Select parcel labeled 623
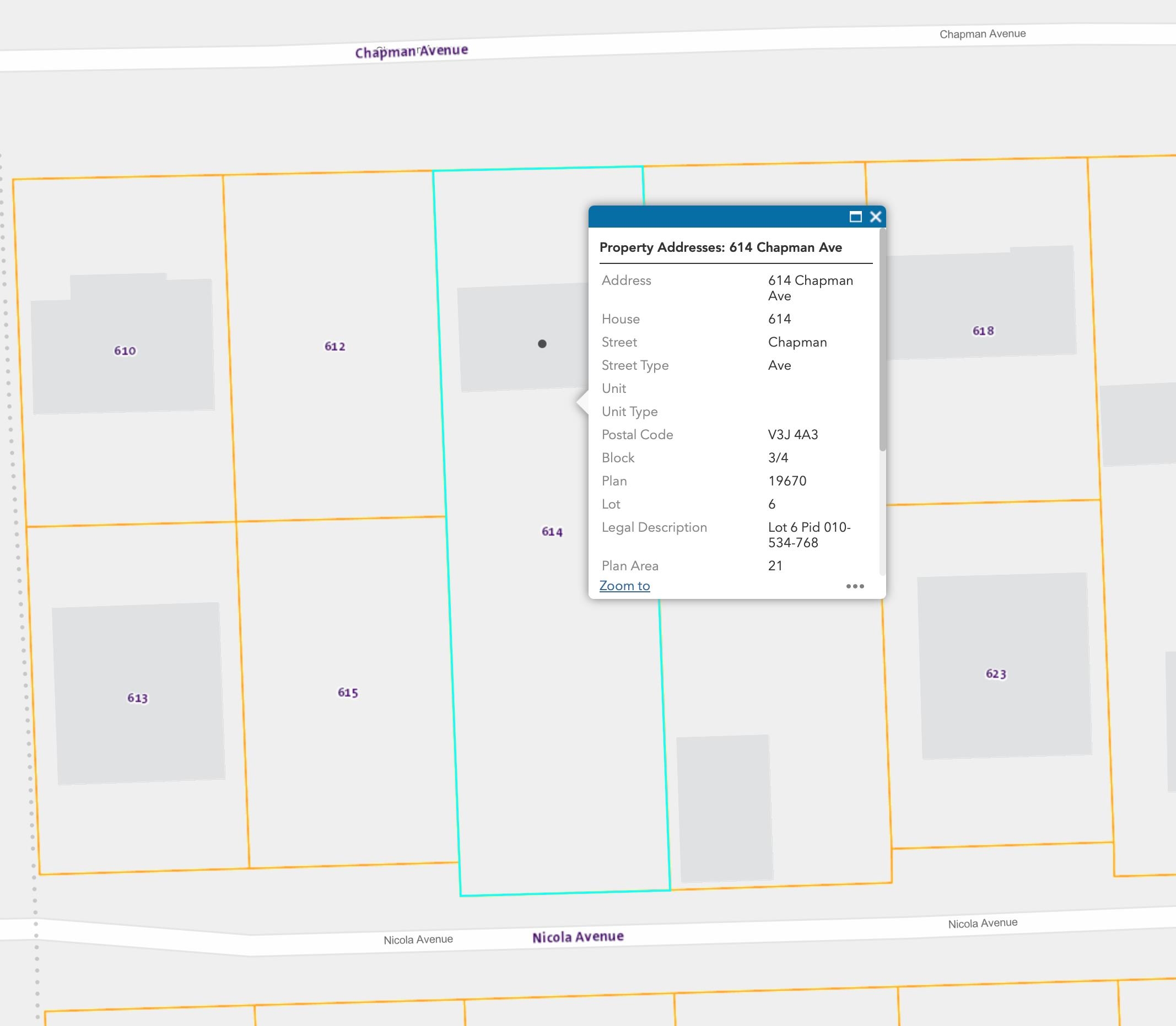The width and height of the screenshot is (1176, 1026). tap(996, 674)
